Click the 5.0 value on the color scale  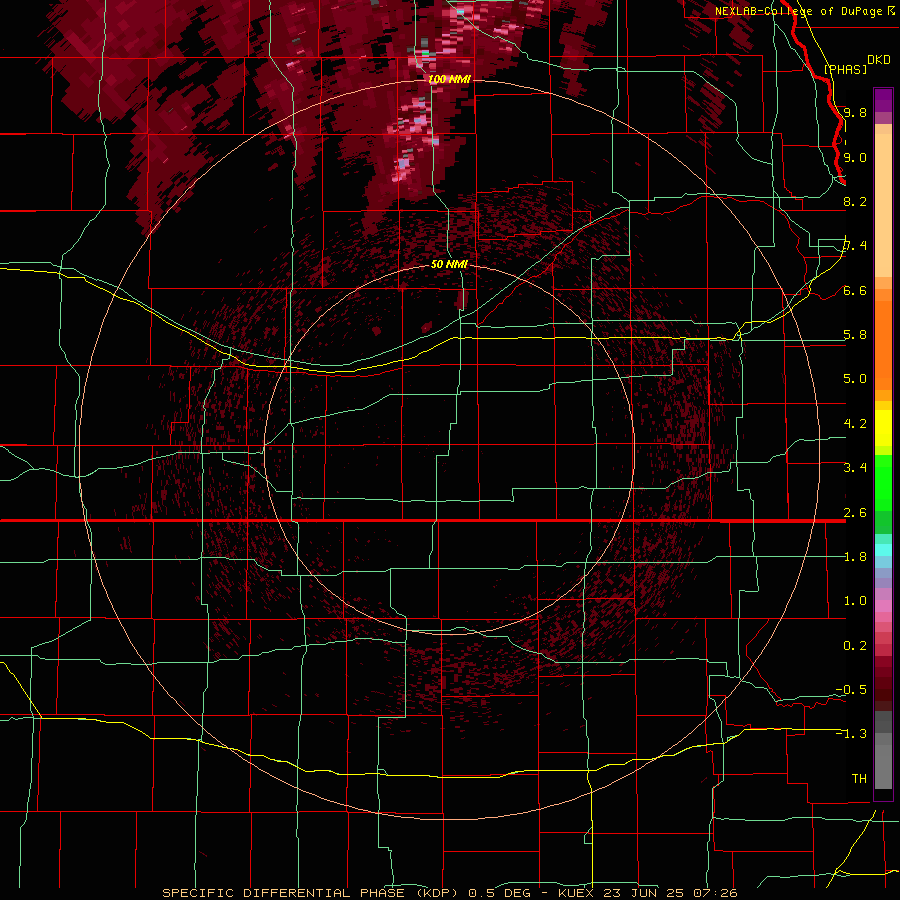855,379
